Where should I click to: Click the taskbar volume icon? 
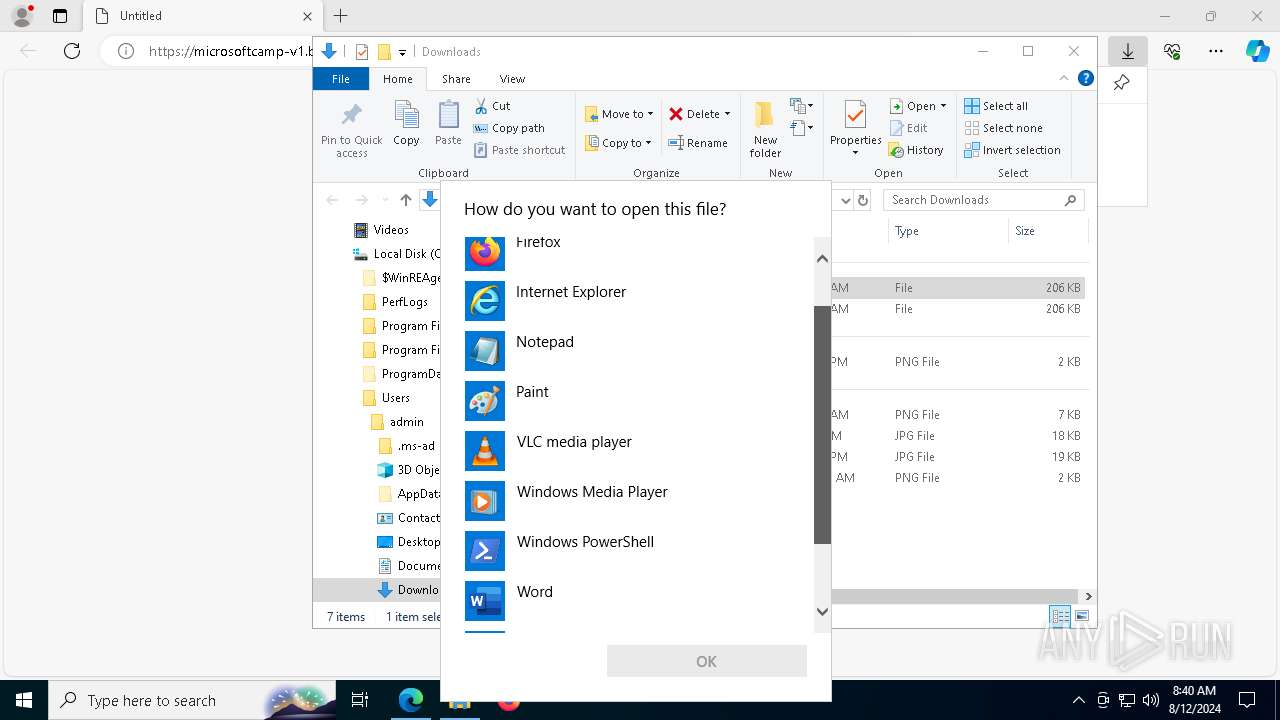point(1150,700)
